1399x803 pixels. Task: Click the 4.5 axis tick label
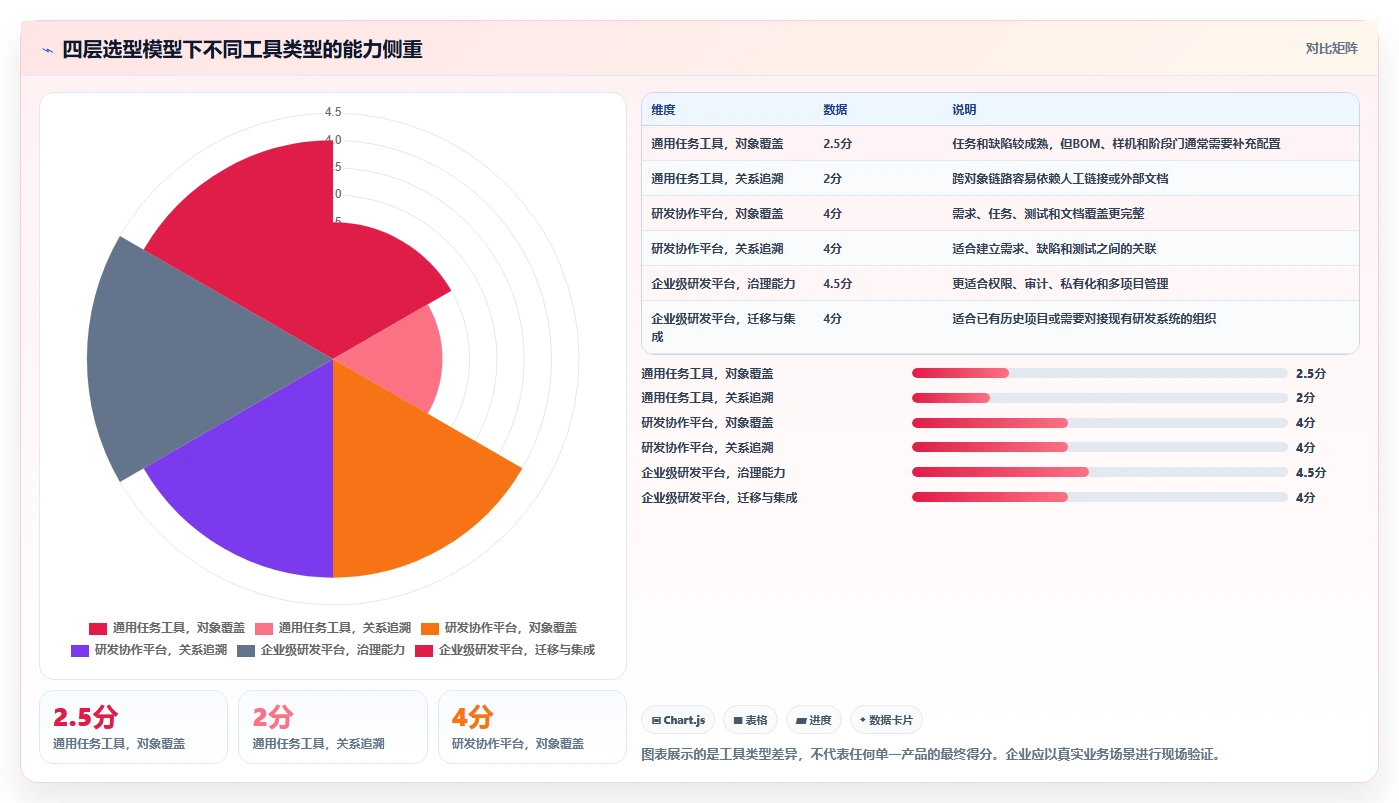click(x=333, y=112)
